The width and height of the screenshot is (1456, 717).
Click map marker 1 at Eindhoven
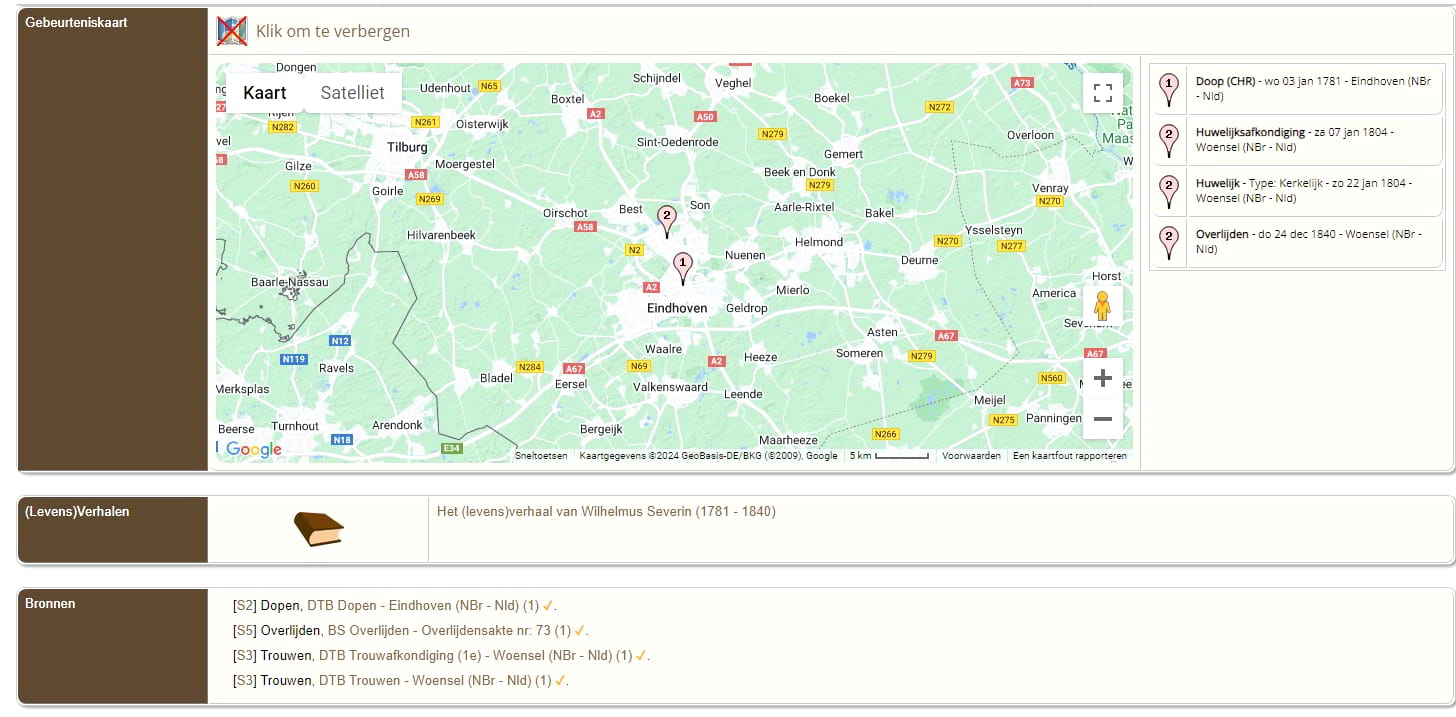(x=683, y=267)
